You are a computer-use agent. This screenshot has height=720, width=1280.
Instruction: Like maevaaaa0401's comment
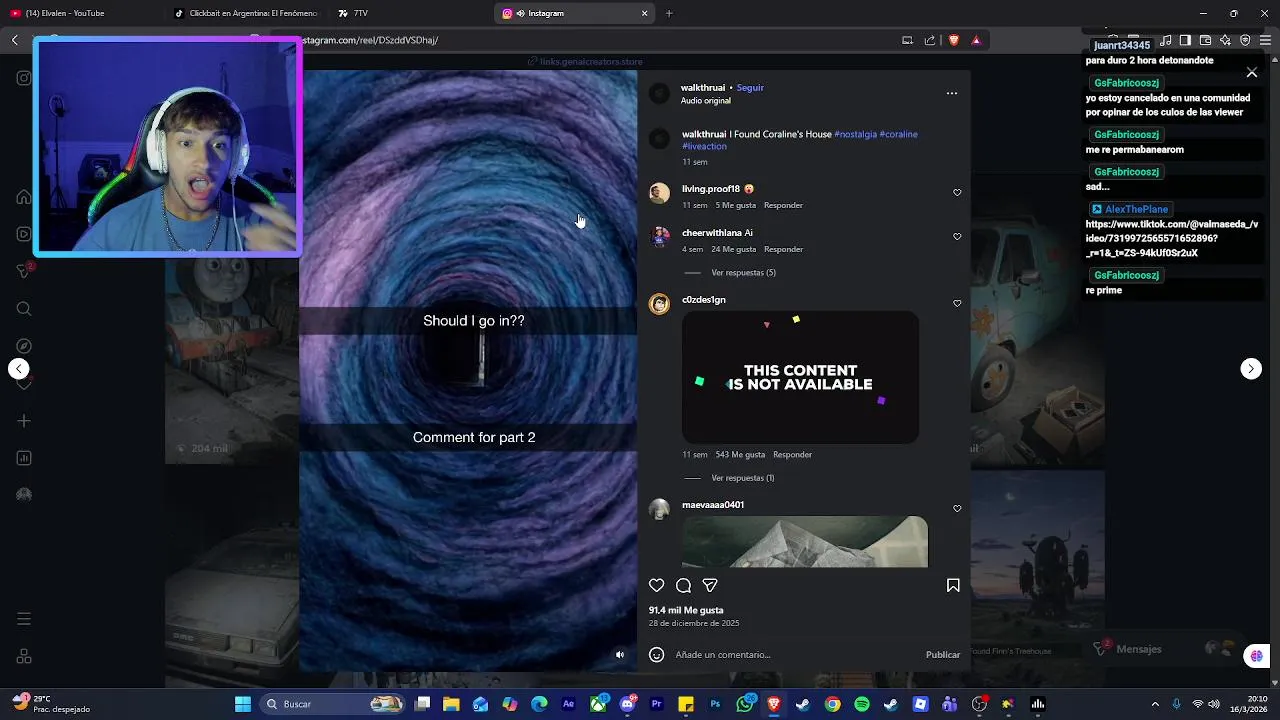(957, 508)
